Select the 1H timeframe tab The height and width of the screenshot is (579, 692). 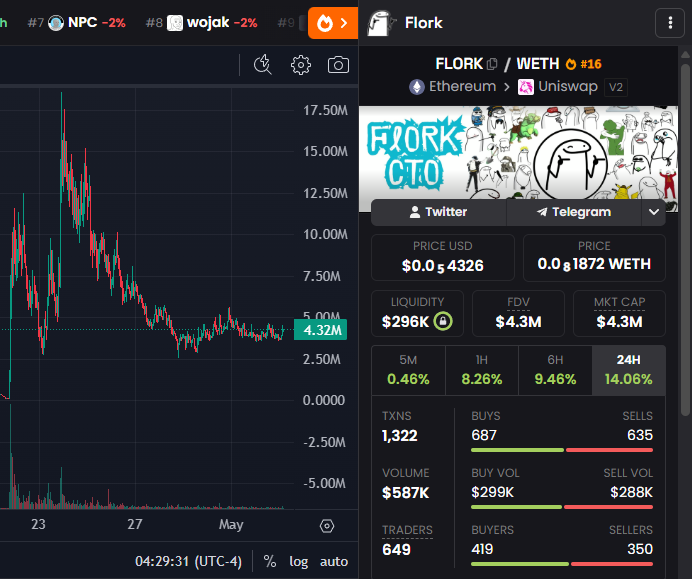point(482,370)
